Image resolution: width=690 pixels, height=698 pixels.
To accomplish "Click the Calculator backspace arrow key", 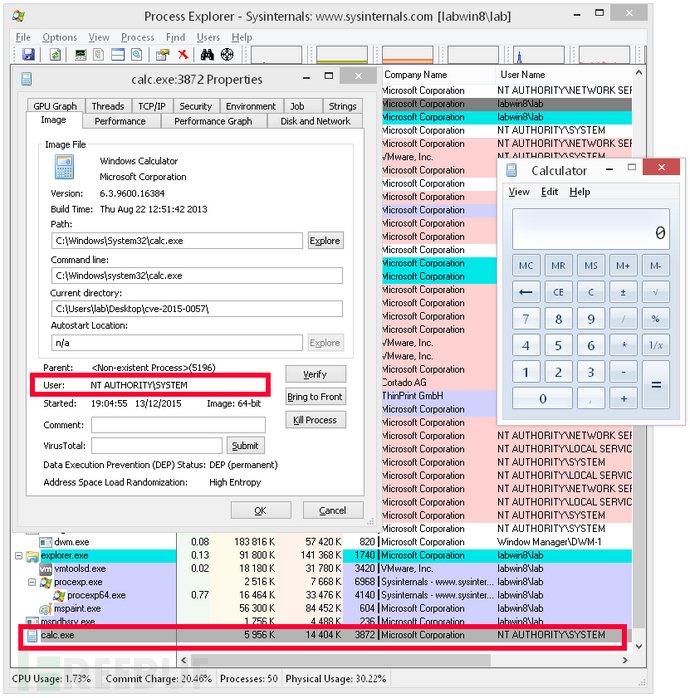I will click(526, 292).
